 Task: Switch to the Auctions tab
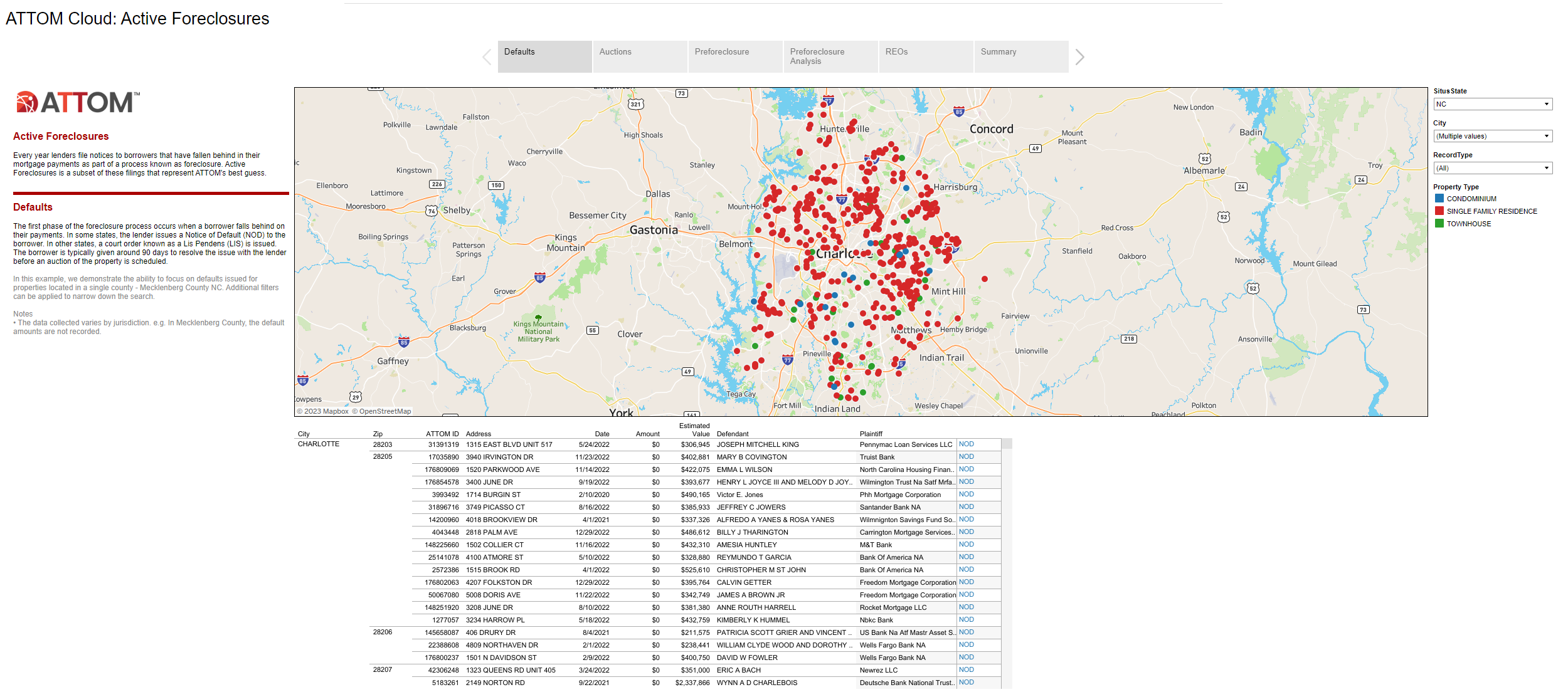coord(640,56)
